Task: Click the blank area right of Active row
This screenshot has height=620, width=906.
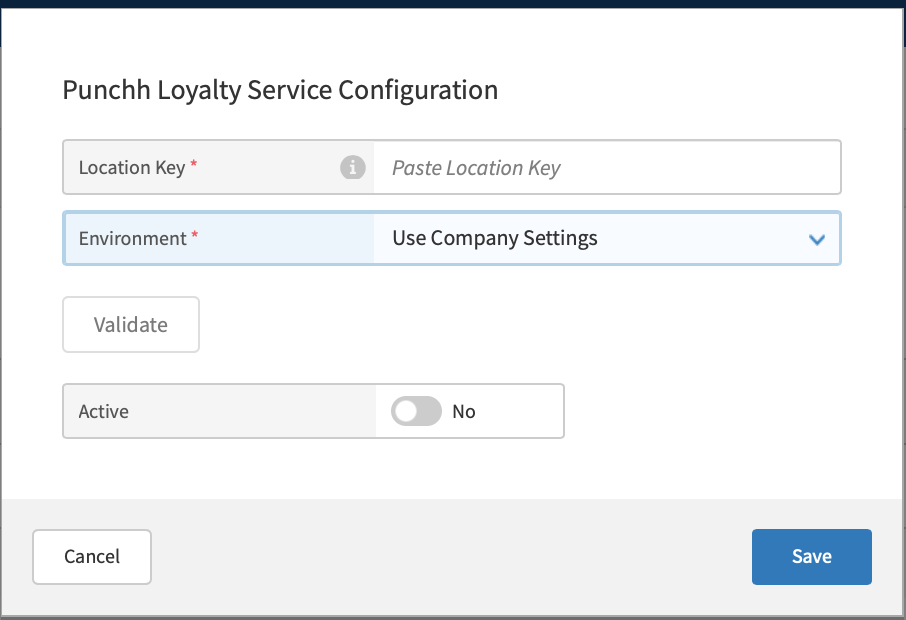Action: [x=700, y=411]
